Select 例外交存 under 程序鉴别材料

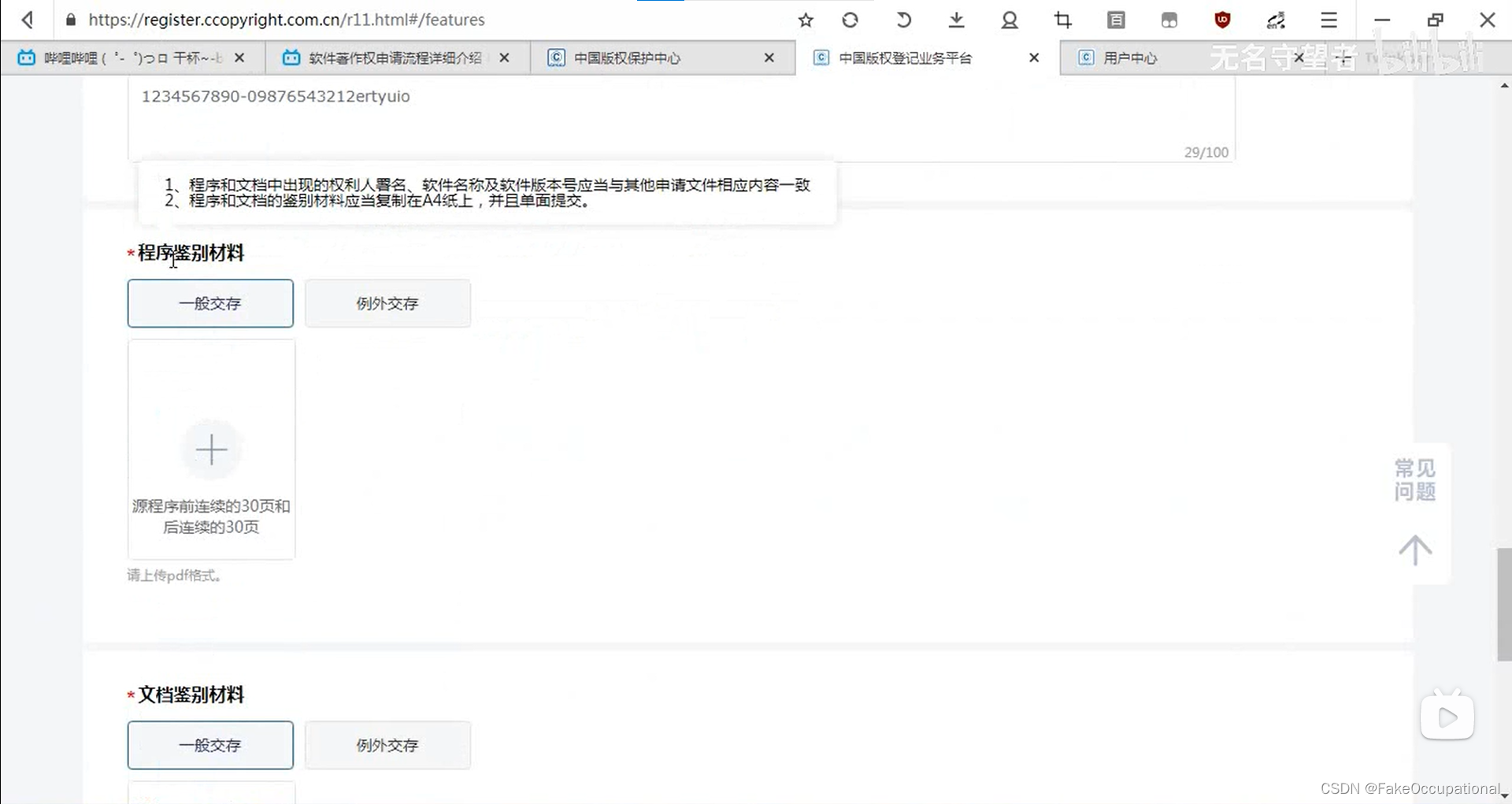pyautogui.click(x=387, y=303)
